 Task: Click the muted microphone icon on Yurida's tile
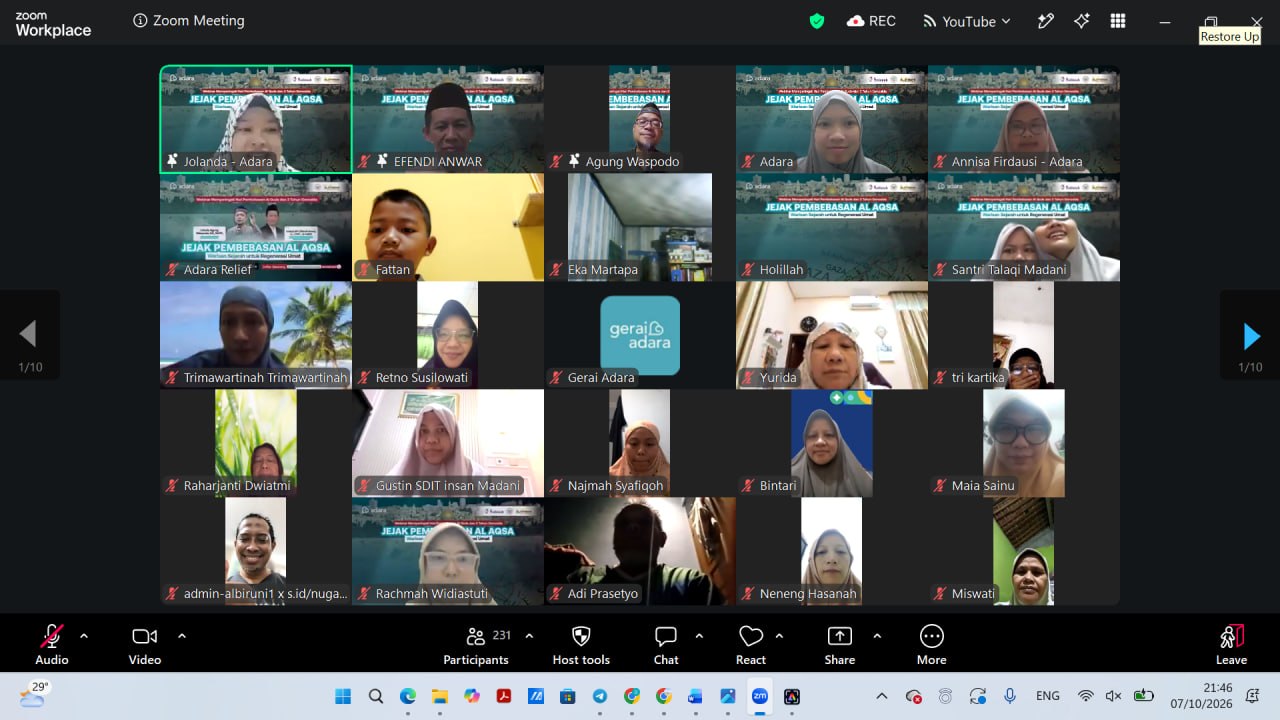pyautogui.click(x=749, y=378)
